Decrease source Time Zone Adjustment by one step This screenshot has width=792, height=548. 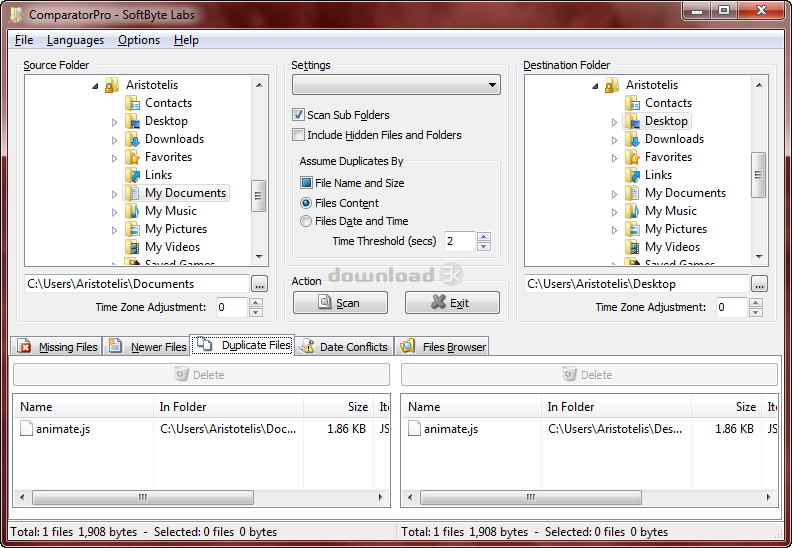[256, 312]
